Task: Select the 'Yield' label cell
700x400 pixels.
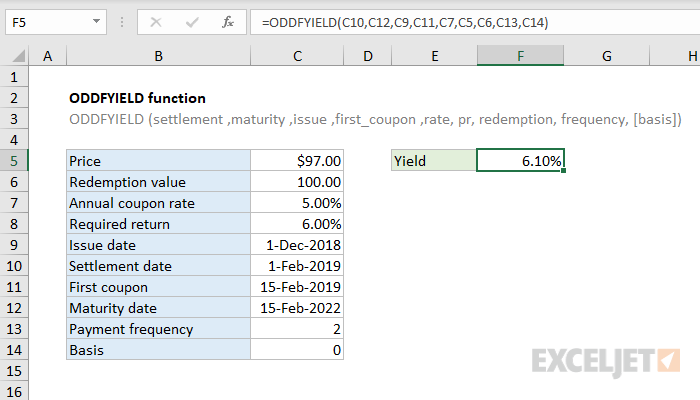Action: [434, 161]
